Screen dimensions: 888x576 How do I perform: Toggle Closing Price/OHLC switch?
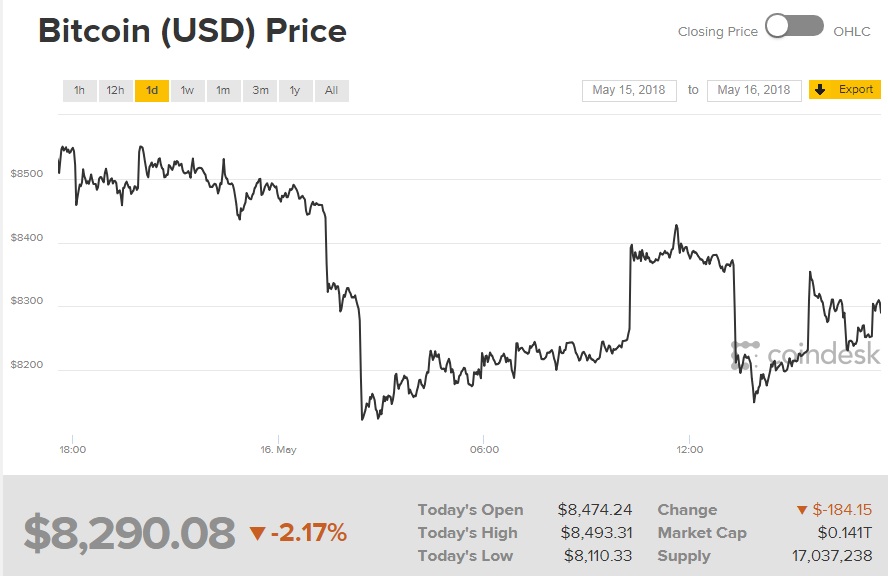point(795,27)
